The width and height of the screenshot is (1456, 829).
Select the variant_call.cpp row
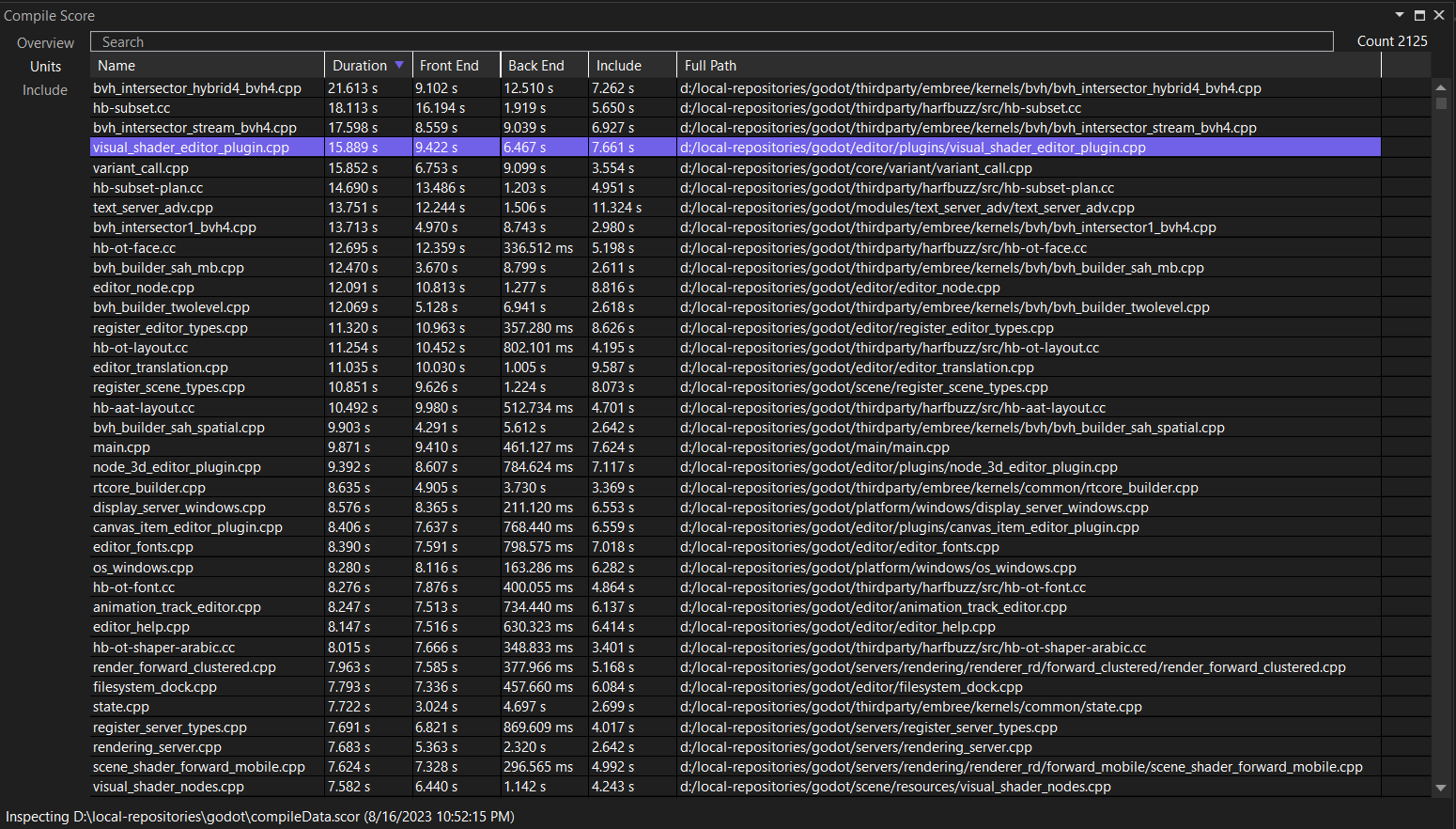coord(736,168)
